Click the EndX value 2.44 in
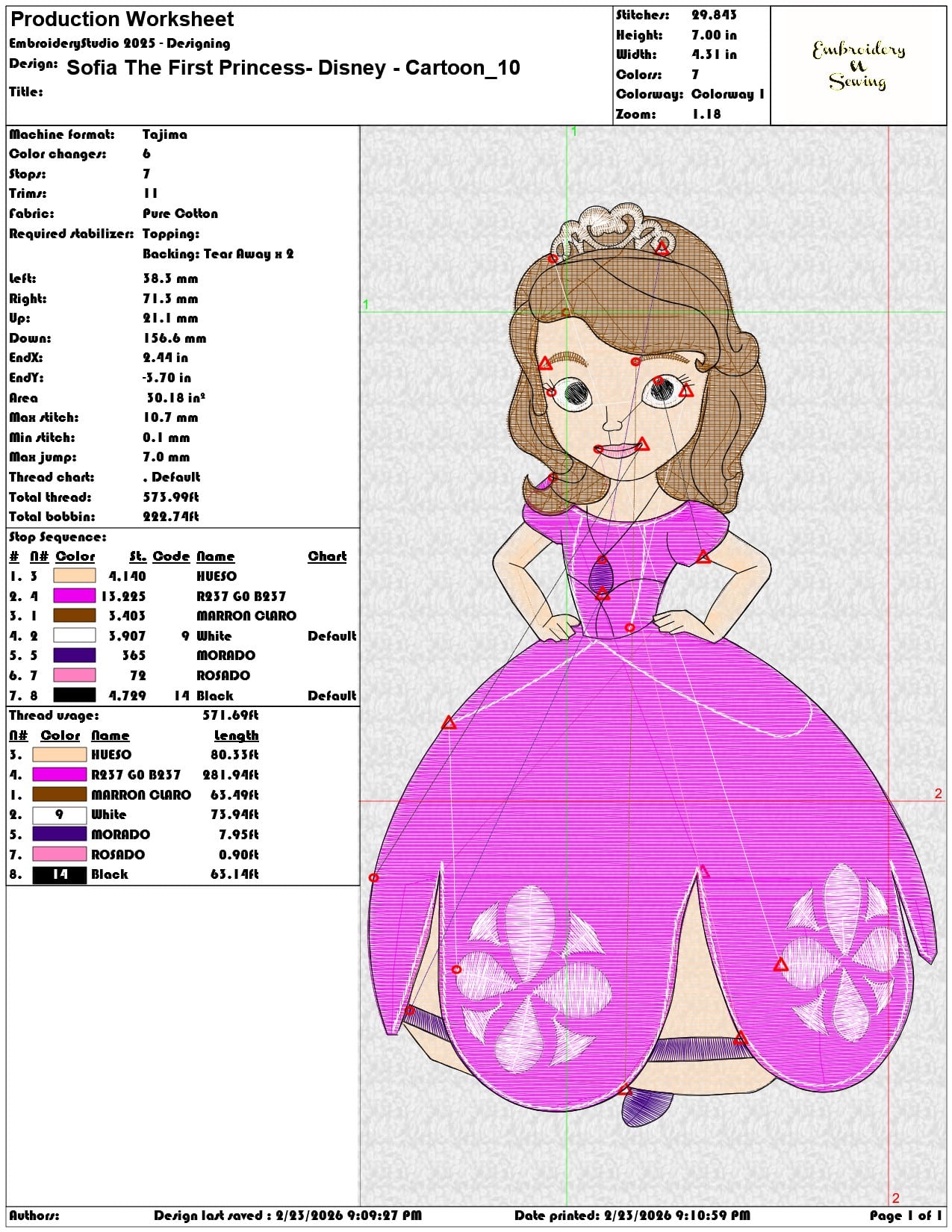This screenshot has height=1232, width=952. 166,358
